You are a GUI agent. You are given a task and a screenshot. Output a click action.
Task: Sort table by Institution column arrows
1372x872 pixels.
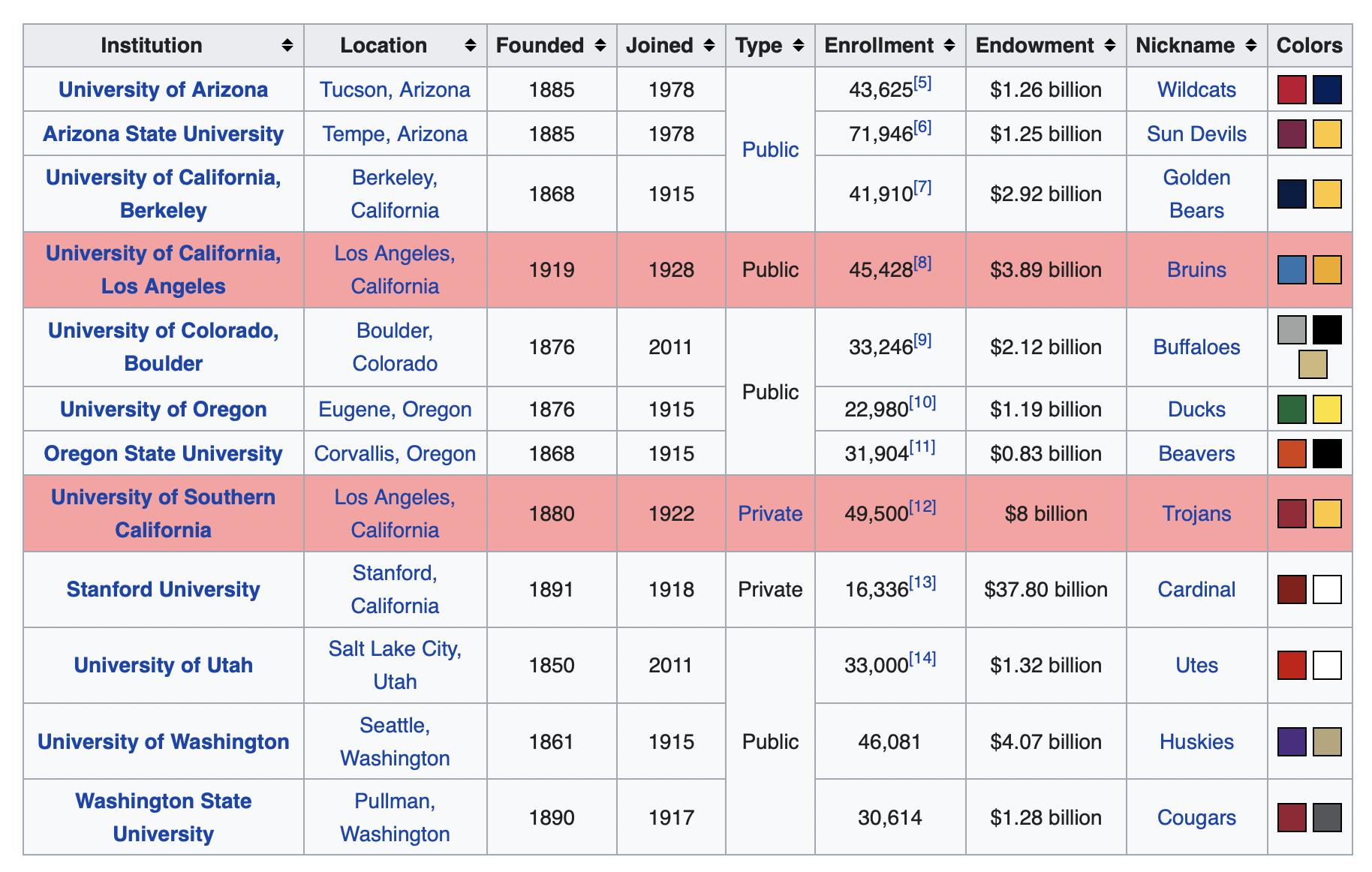point(287,46)
